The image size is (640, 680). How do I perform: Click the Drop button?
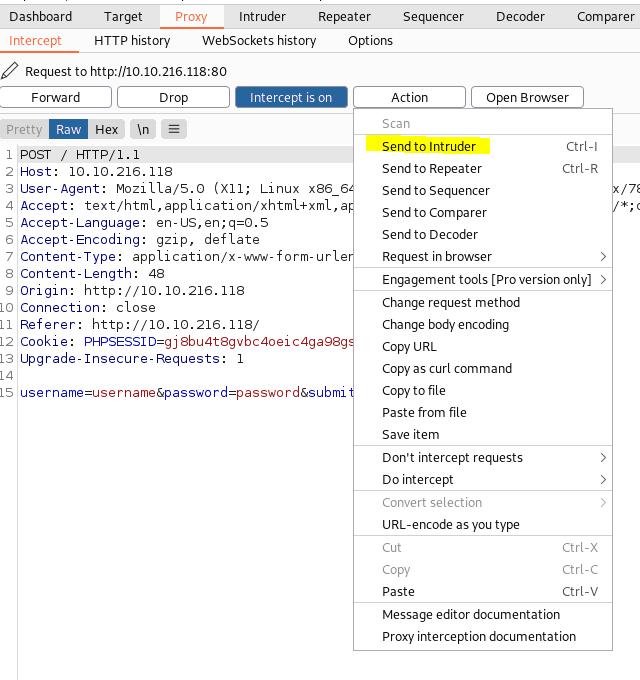(173, 97)
